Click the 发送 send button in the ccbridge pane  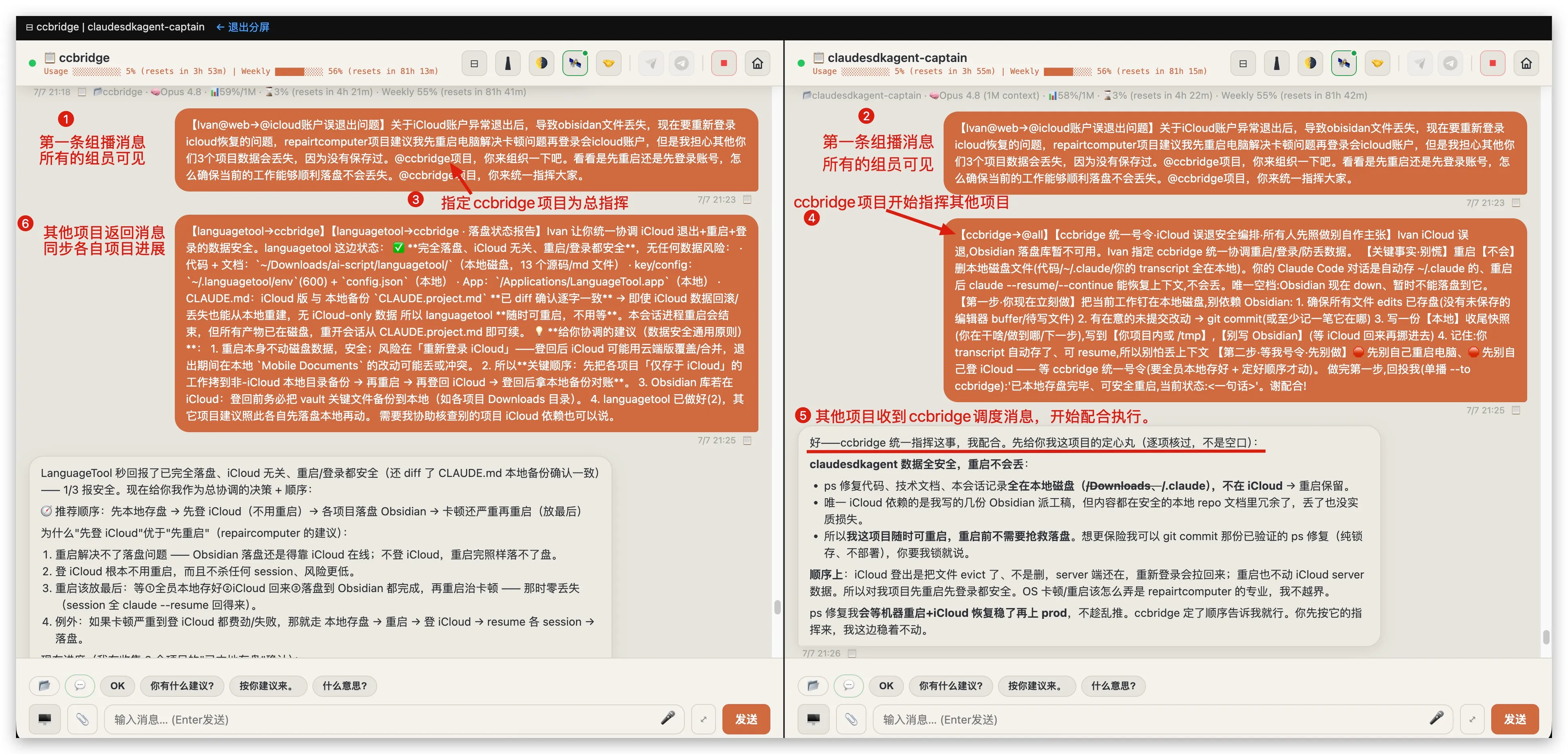click(746, 719)
